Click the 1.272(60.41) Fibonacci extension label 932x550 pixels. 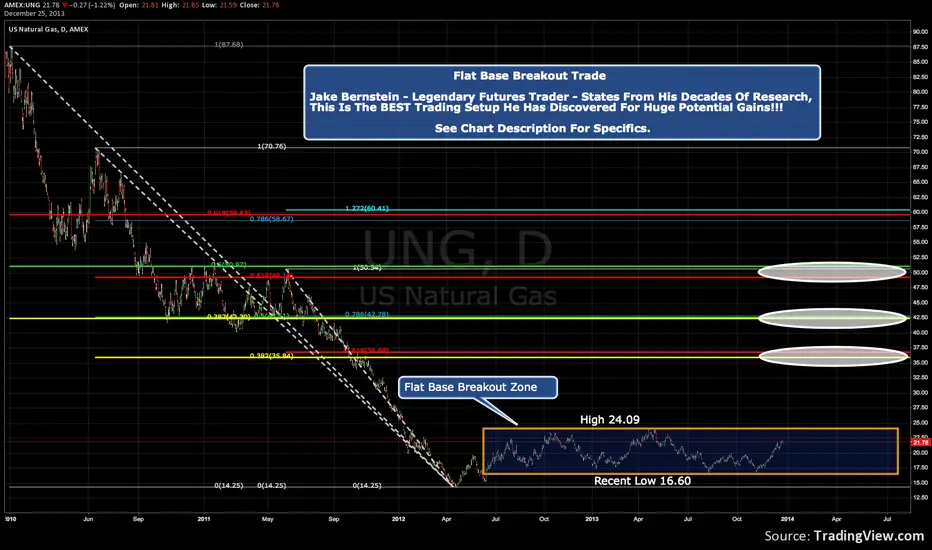[x=367, y=208]
